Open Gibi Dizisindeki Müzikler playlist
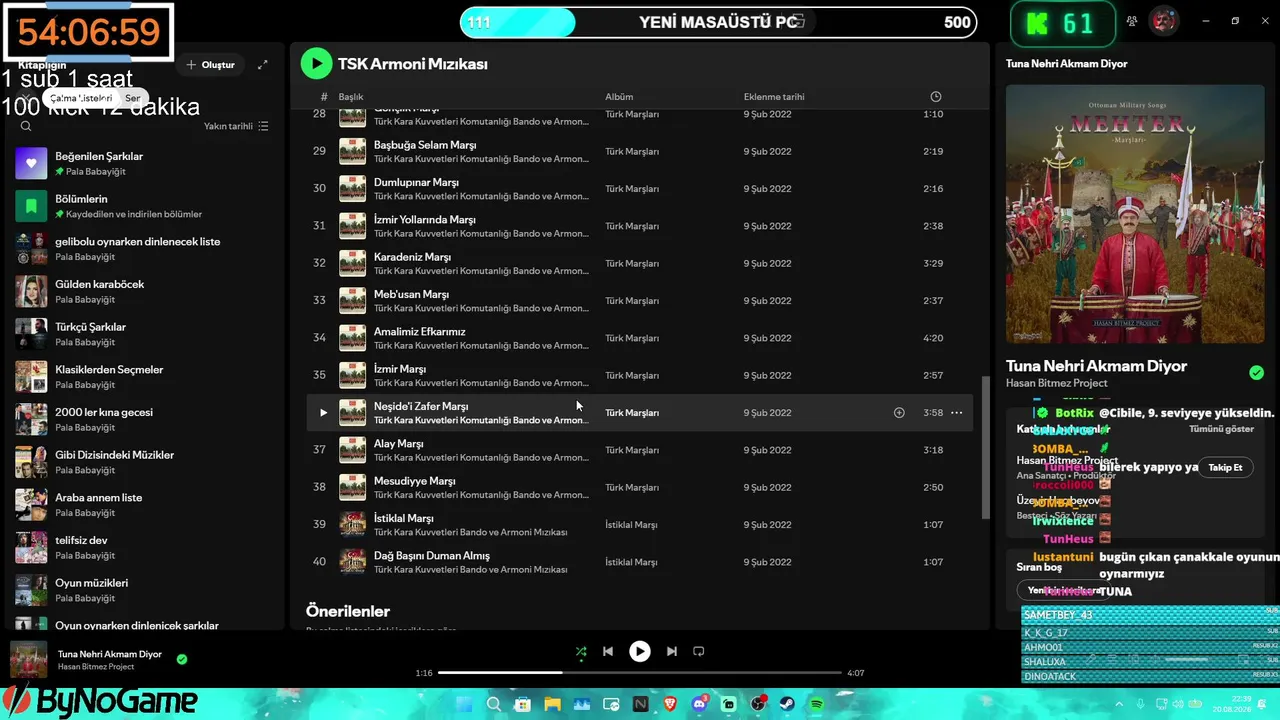1280x720 pixels. [144, 462]
